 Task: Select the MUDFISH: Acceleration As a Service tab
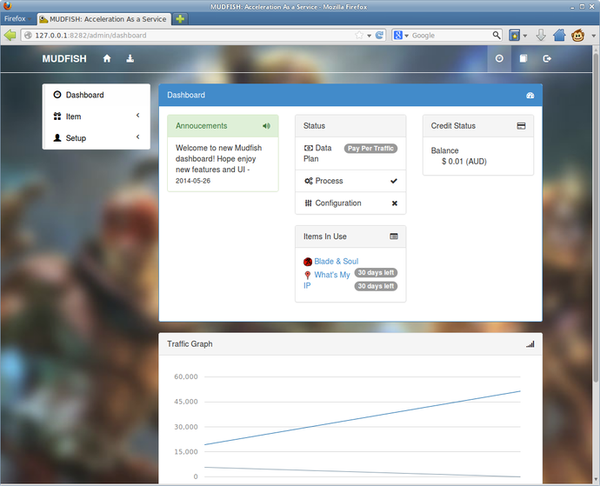point(103,19)
